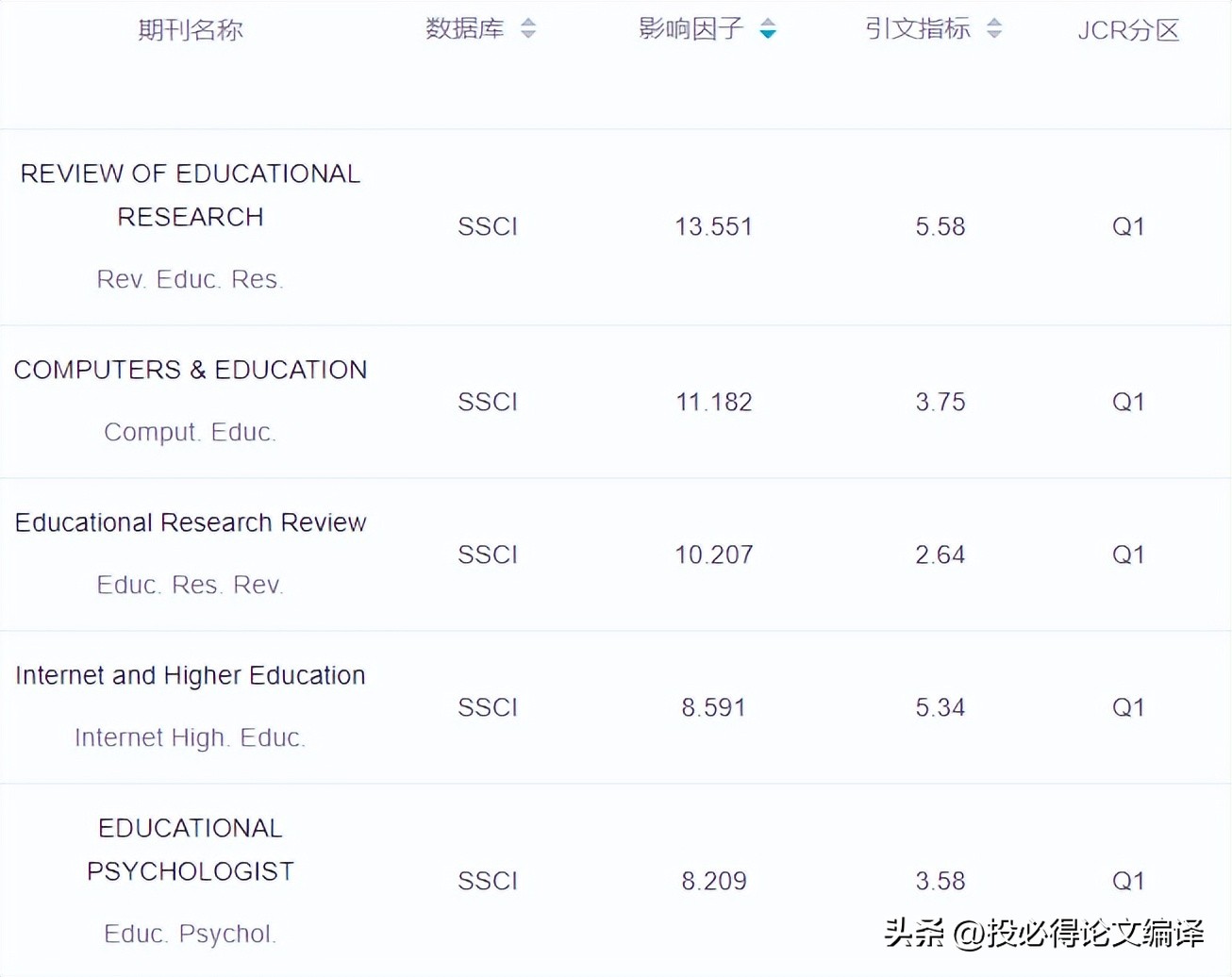Image resolution: width=1232 pixels, height=977 pixels.
Task: Click the JCR分区 column header
Action: point(1129,30)
